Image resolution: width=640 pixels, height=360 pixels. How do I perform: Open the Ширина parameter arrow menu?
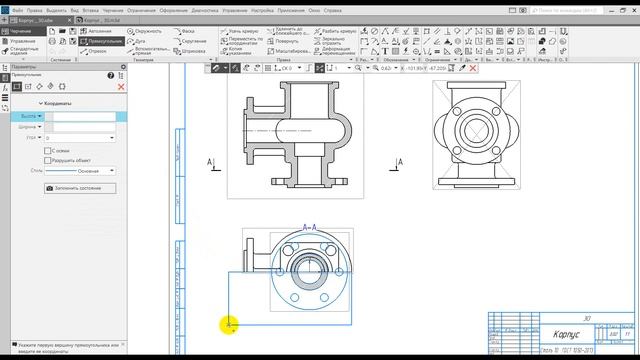pos(40,127)
